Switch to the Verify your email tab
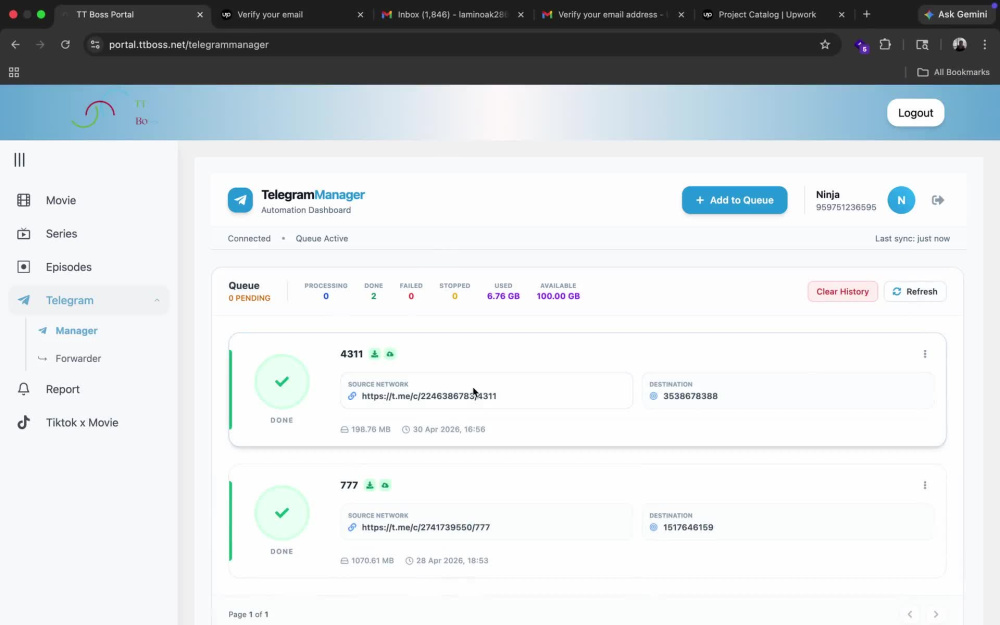The height and width of the screenshot is (625, 1000). pyautogui.click(x=291, y=15)
